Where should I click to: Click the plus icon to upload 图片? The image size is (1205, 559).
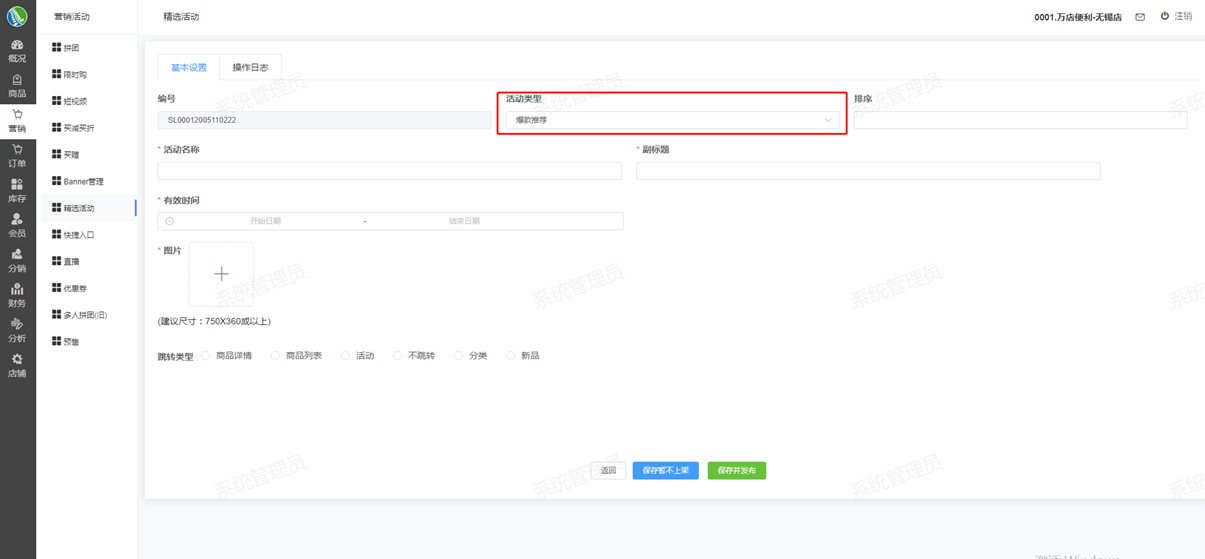pyautogui.click(x=221, y=274)
